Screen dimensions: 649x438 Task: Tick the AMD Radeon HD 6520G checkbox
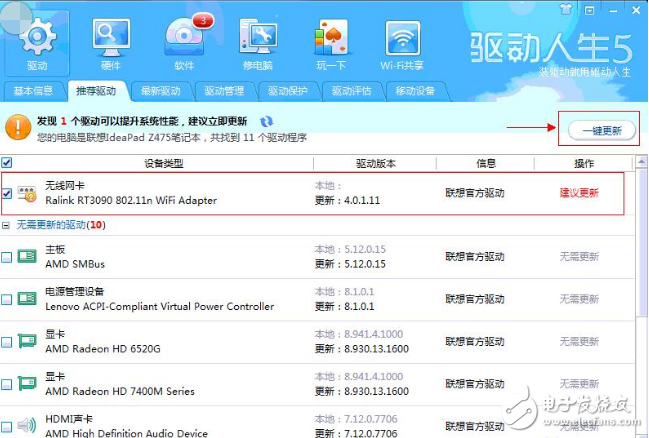[8, 341]
